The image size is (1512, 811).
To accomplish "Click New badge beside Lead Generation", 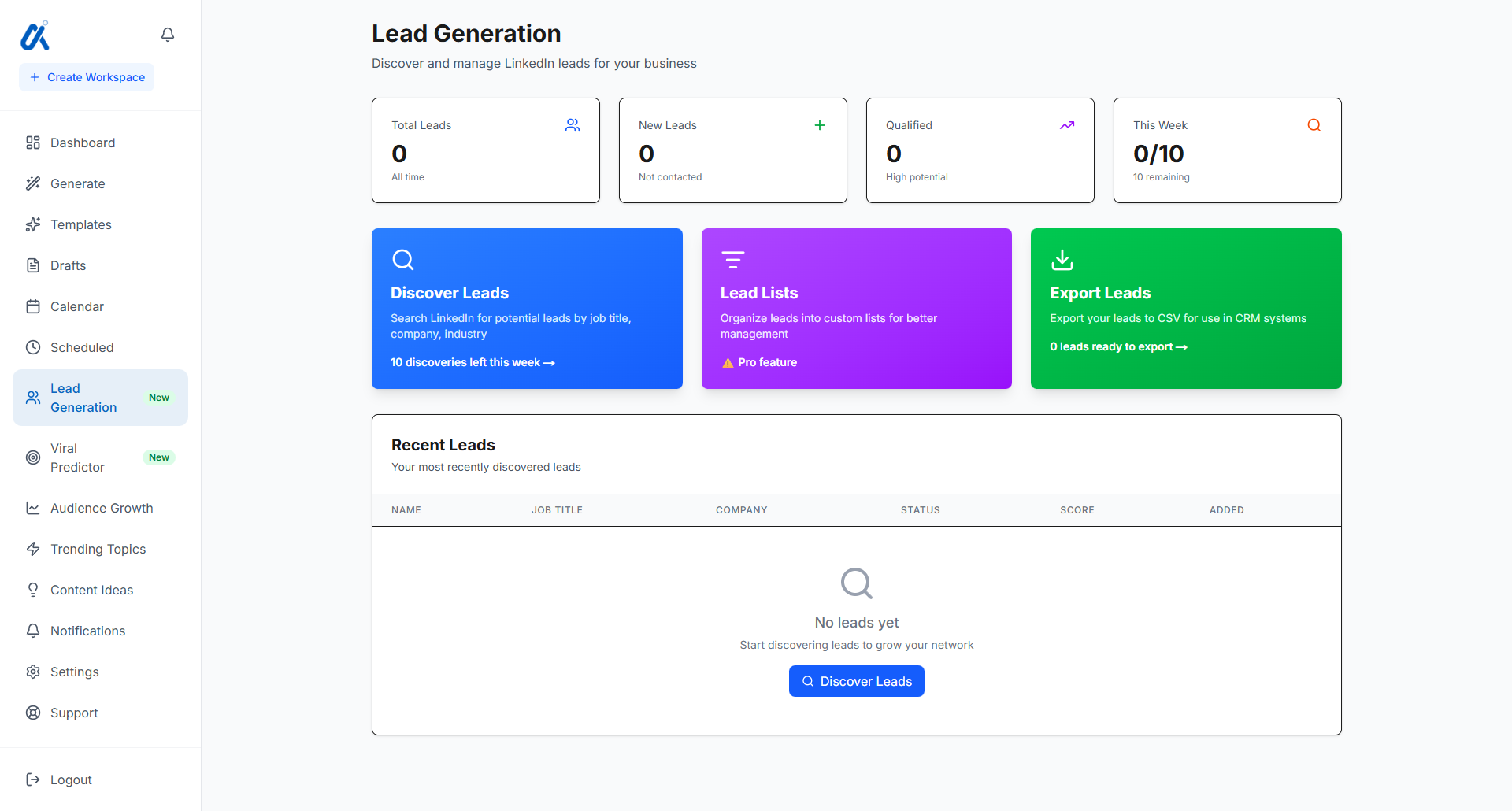I will point(159,398).
